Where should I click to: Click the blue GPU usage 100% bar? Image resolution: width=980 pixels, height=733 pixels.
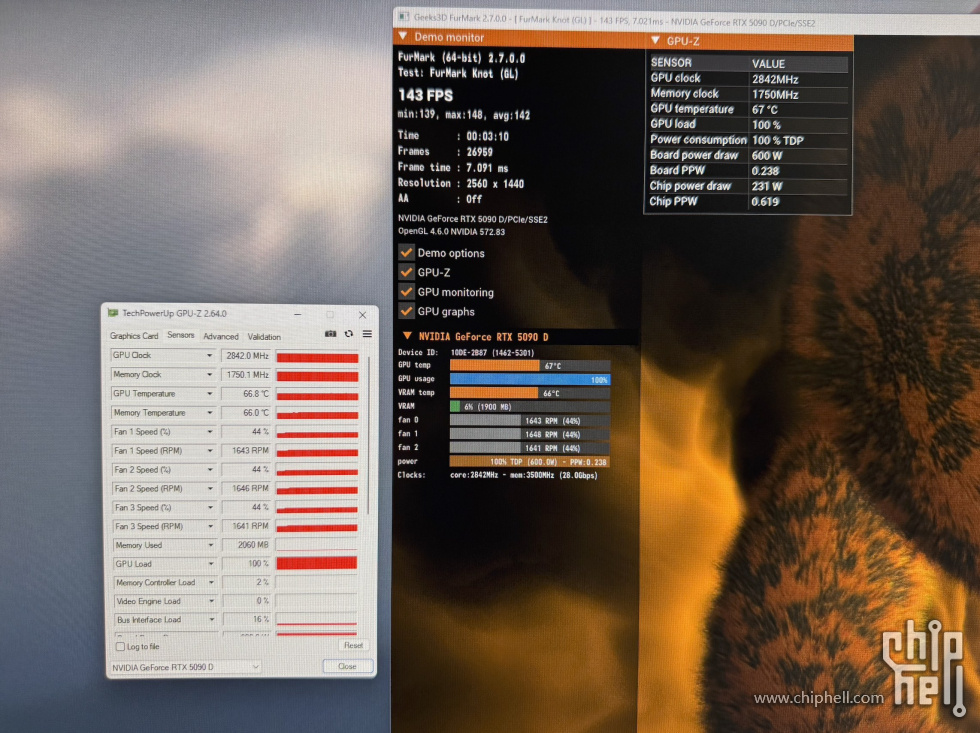(x=530, y=379)
